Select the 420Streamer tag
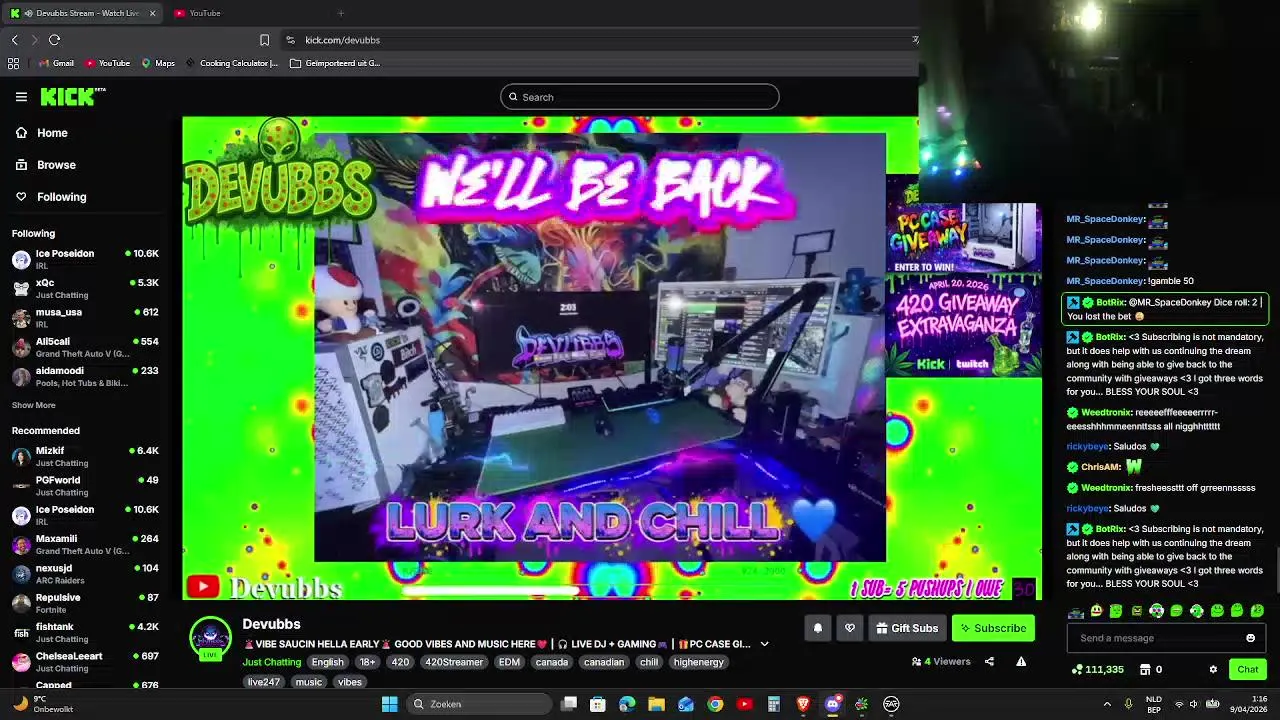The width and height of the screenshot is (1280, 720). [x=454, y=662]
